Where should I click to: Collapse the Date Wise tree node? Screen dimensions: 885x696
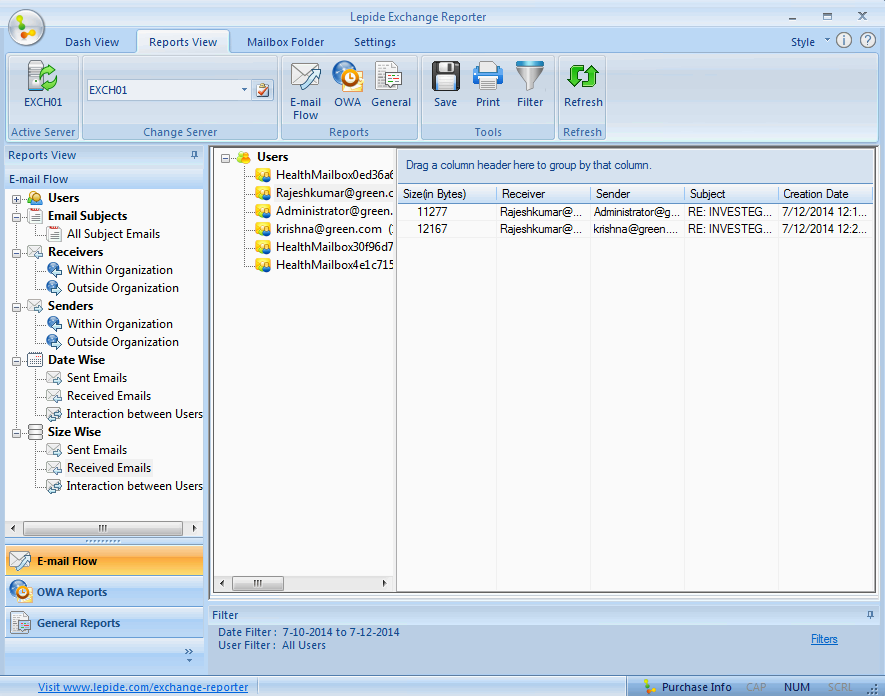point(16,361)
